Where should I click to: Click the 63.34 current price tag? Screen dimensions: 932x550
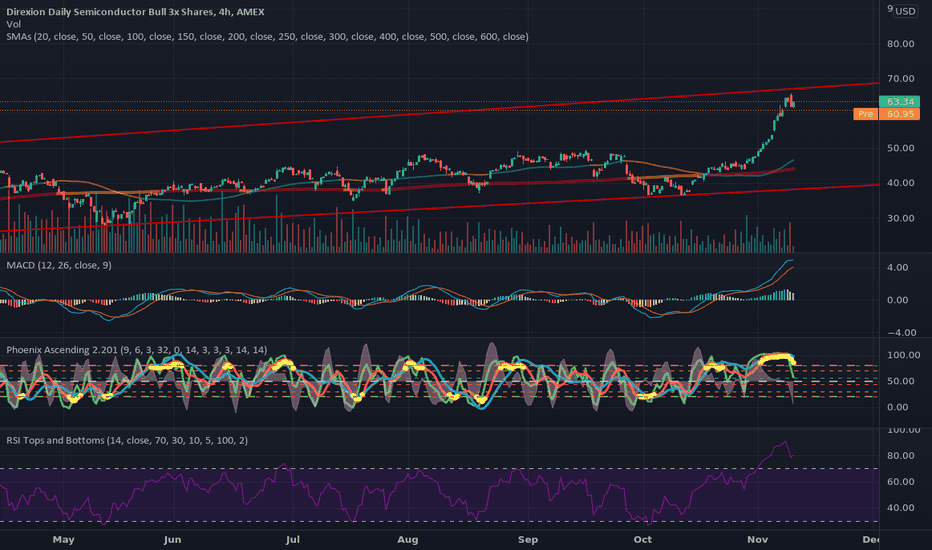coord(899,102)
